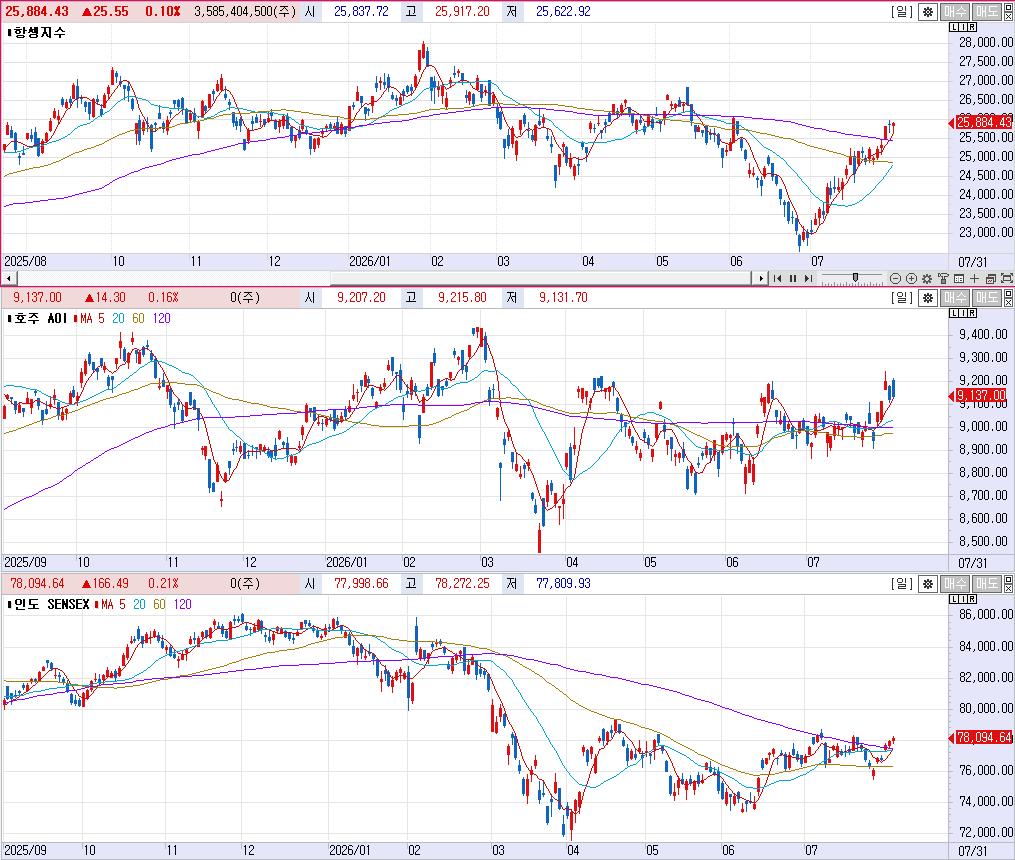Open settings gear on India SENSEX chart header

(x=928, y=584)
